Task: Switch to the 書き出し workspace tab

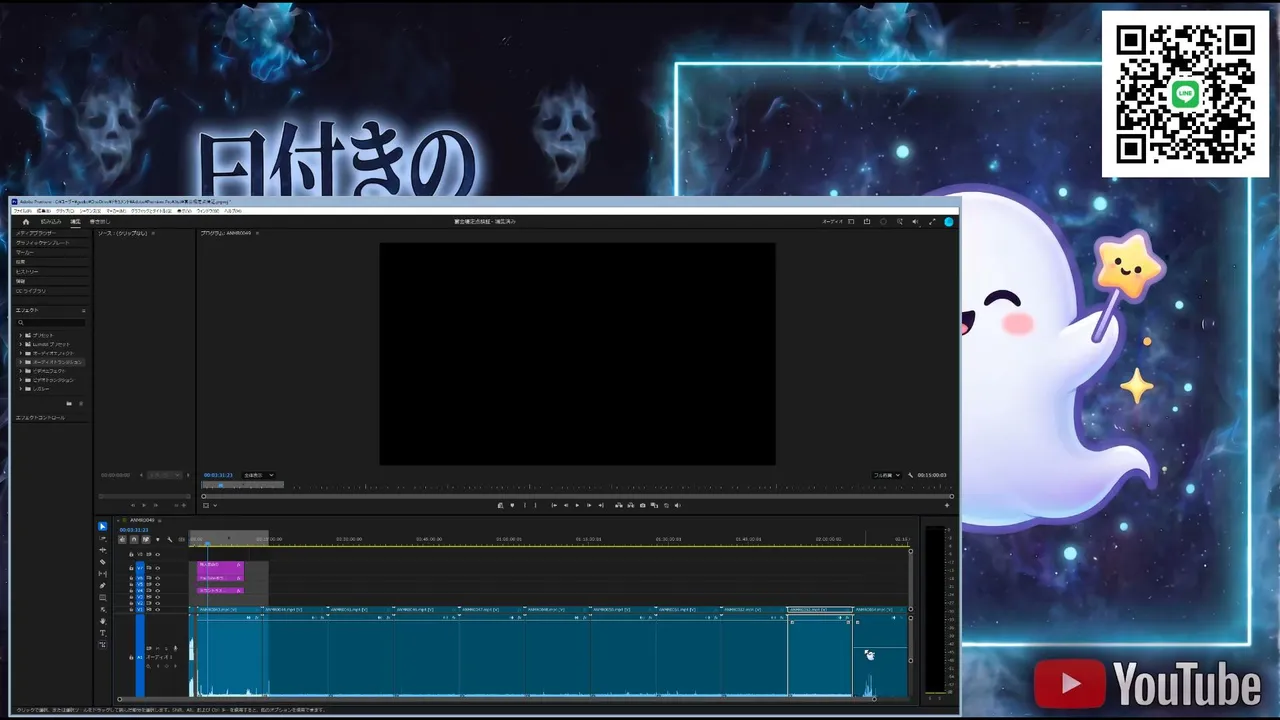Action: point(100,221)
